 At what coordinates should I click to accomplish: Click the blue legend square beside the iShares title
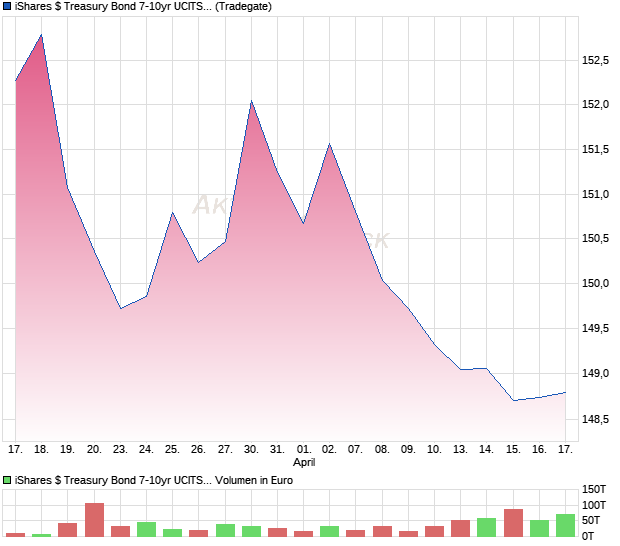coord(7,6)
